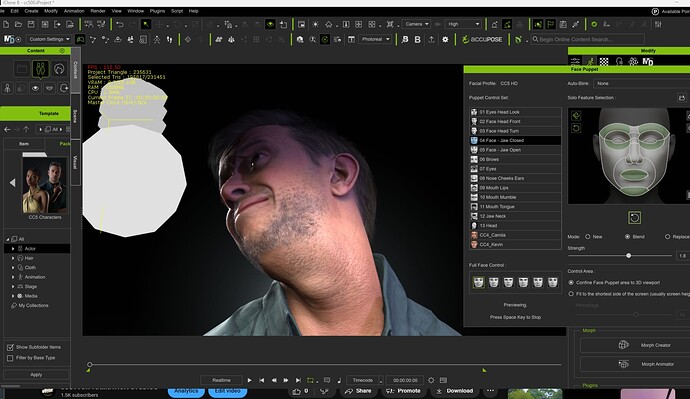Open the Create menu
The image size is (690, 399).
click(x=31, y=11)
